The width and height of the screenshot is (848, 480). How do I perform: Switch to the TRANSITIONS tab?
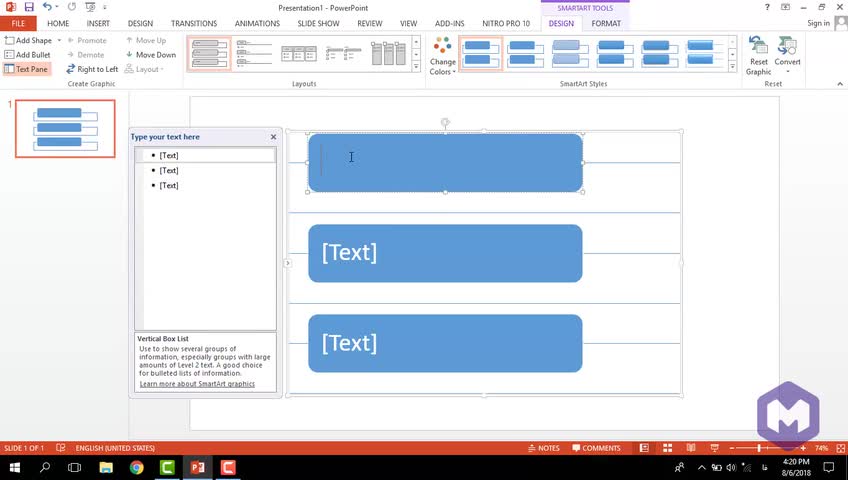(194, 23)
